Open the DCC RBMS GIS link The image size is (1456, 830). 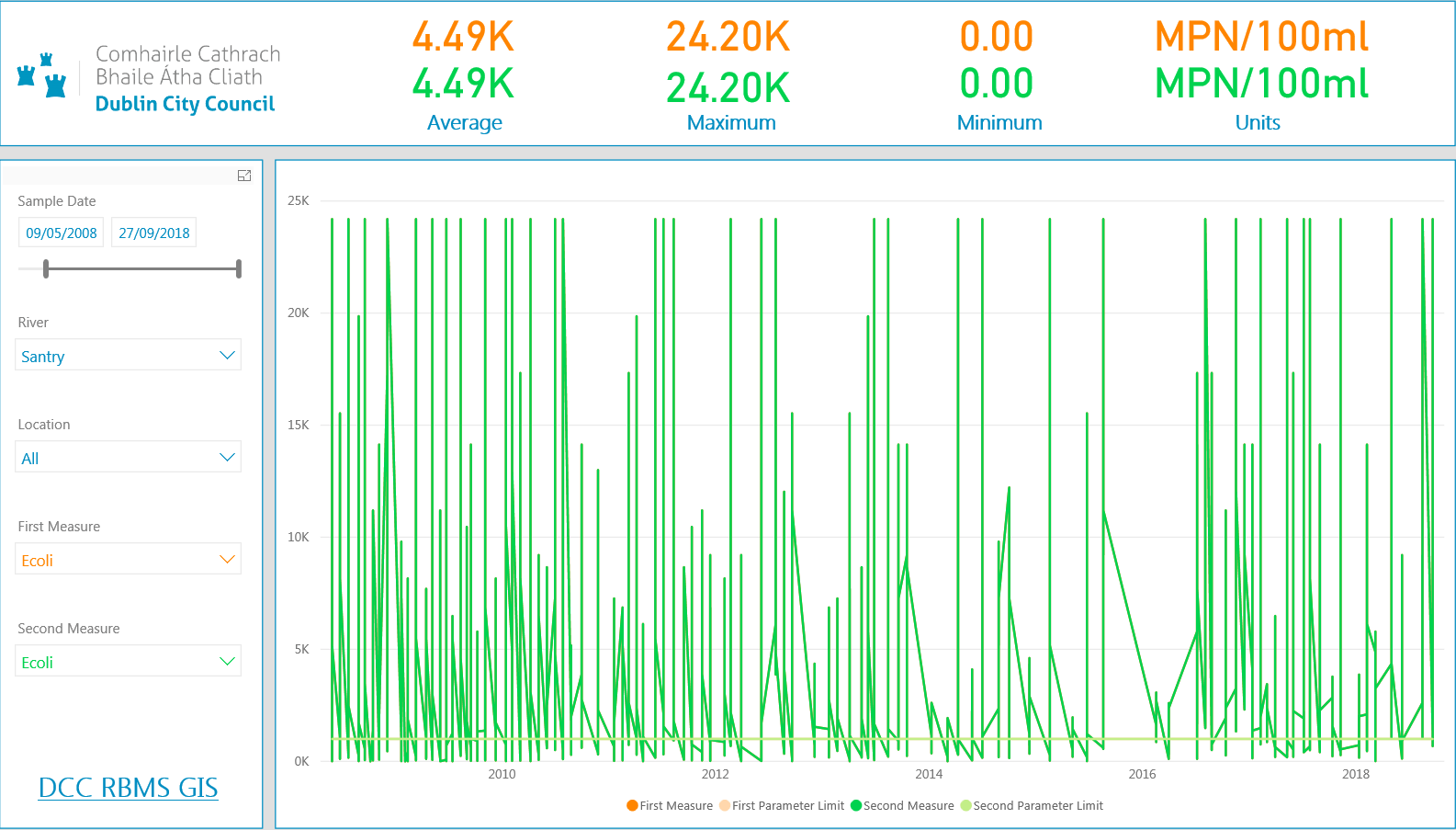pos(128,788)
